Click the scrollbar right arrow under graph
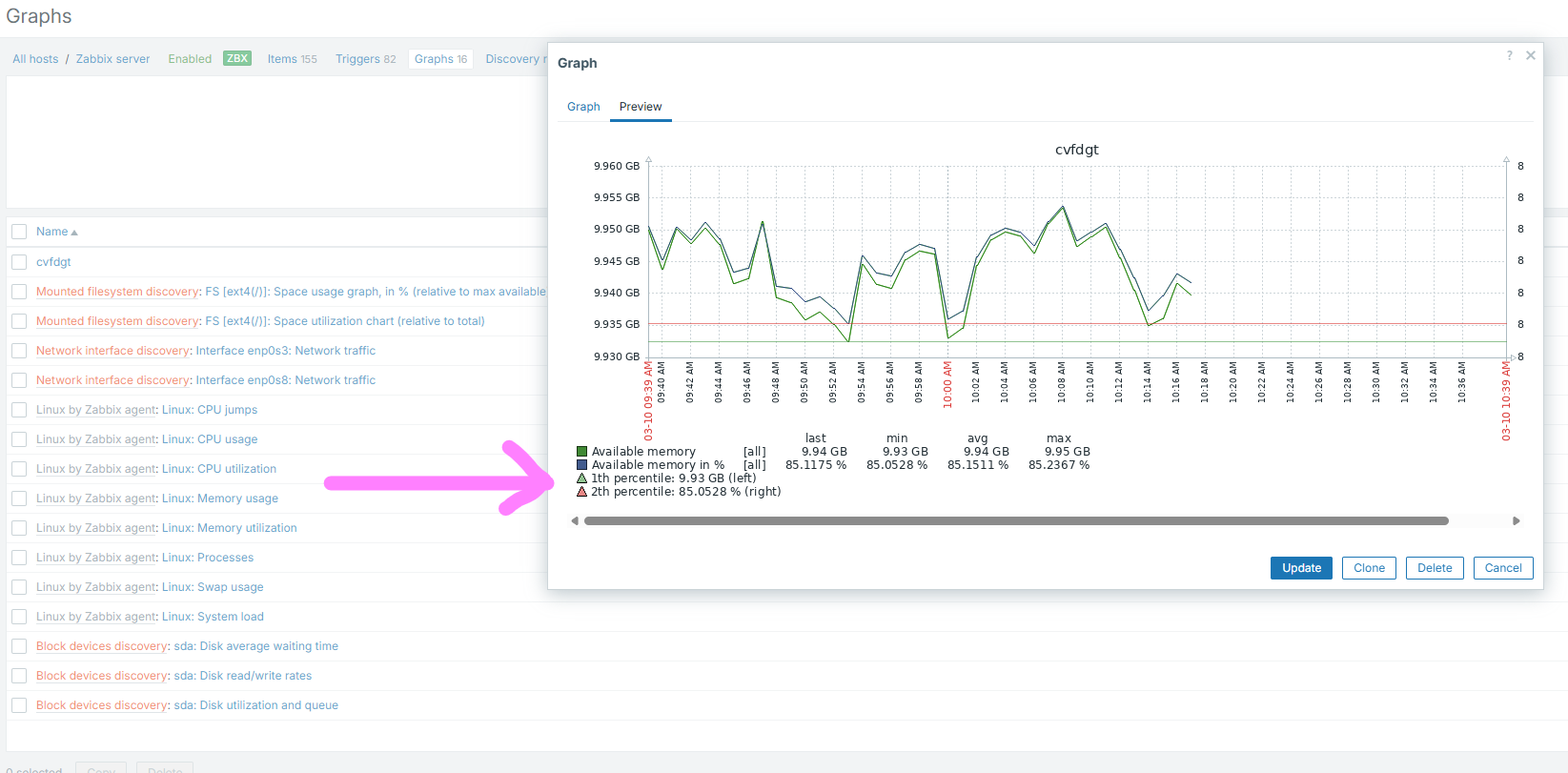The width and height of the screenshot is (1568, 773). pyautogui.click(x=1516, y=520)
